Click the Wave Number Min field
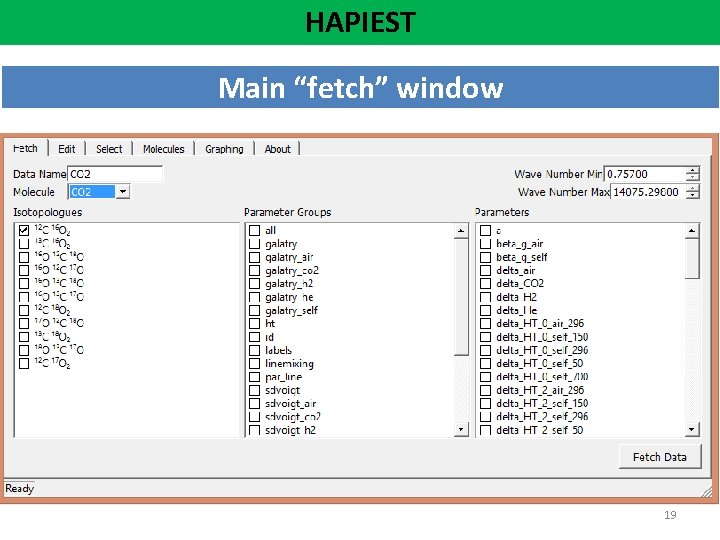This screenshot has width=720, height=540. pyautogui.click(x=645, y=174)
